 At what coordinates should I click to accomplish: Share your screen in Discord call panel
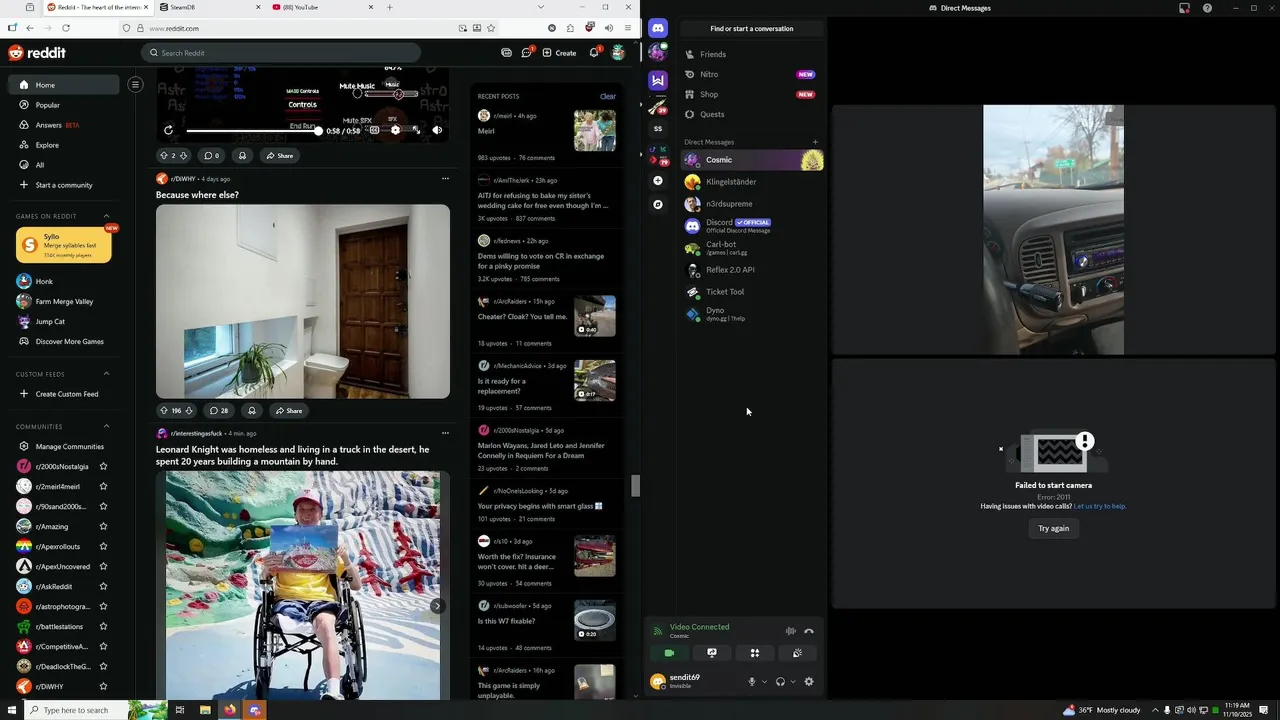tap(712, 653)
